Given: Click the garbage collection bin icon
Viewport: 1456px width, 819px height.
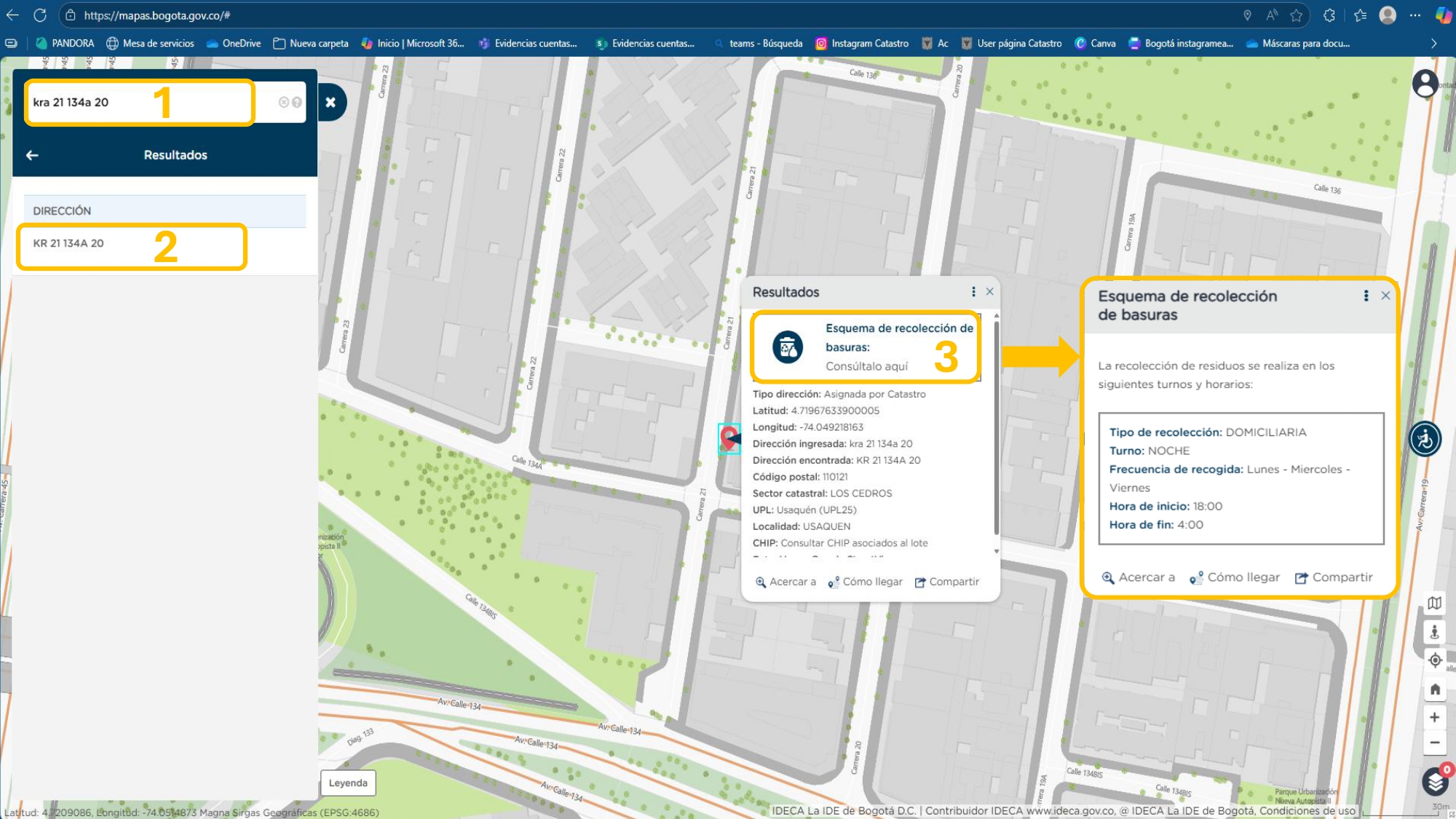Looking at the screenshot, I should click(x=787, y=347).
